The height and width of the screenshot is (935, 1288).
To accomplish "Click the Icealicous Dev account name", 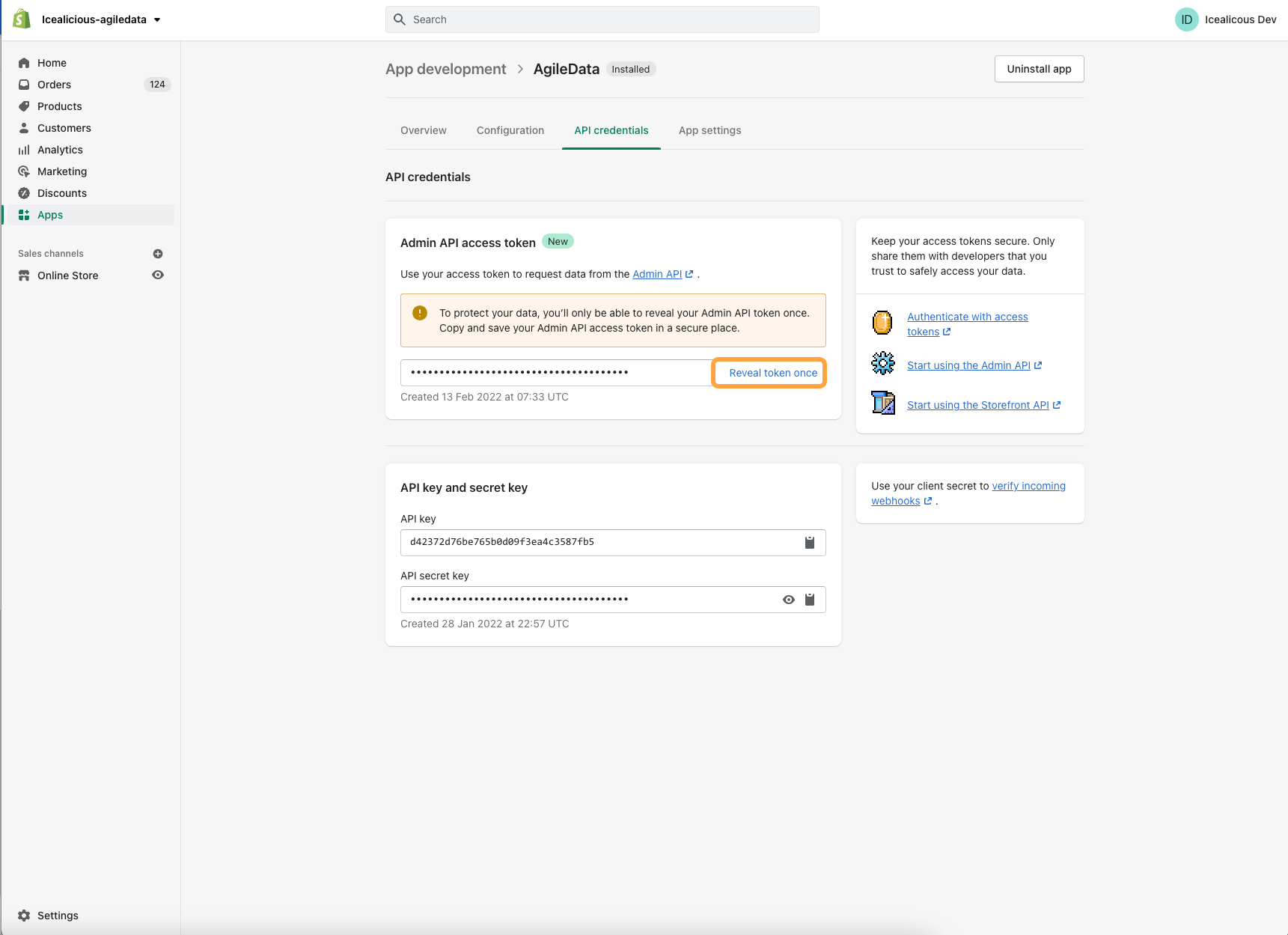I will point(1240,19).
